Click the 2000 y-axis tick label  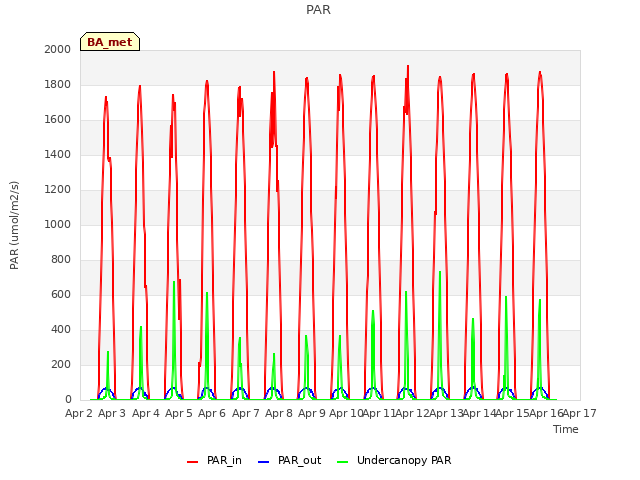[x=58, y=49]
